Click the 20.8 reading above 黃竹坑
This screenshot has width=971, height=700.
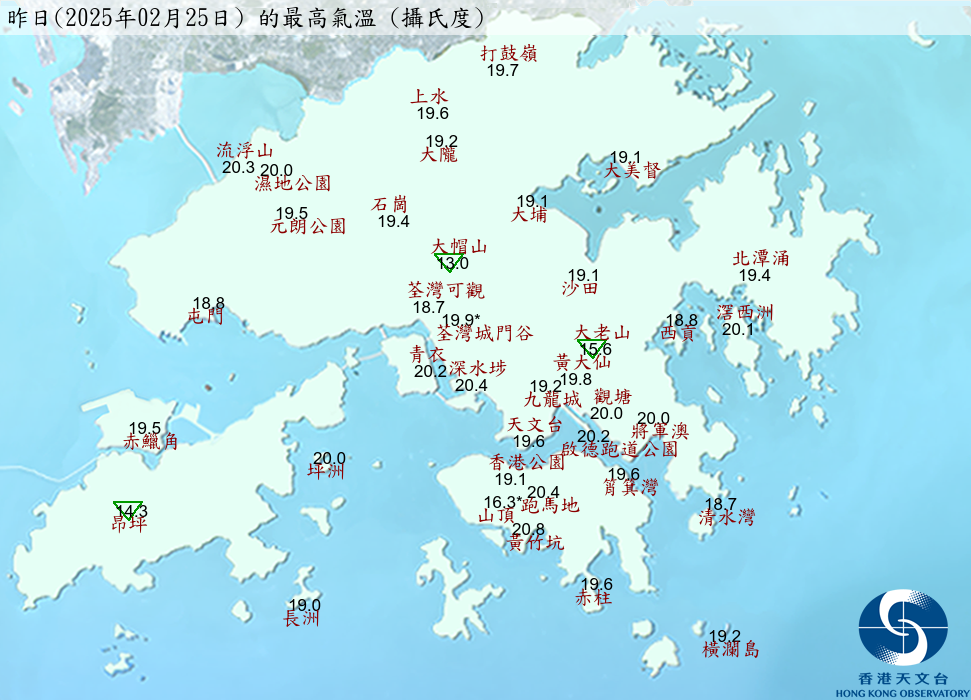click(x=528, y=529)
